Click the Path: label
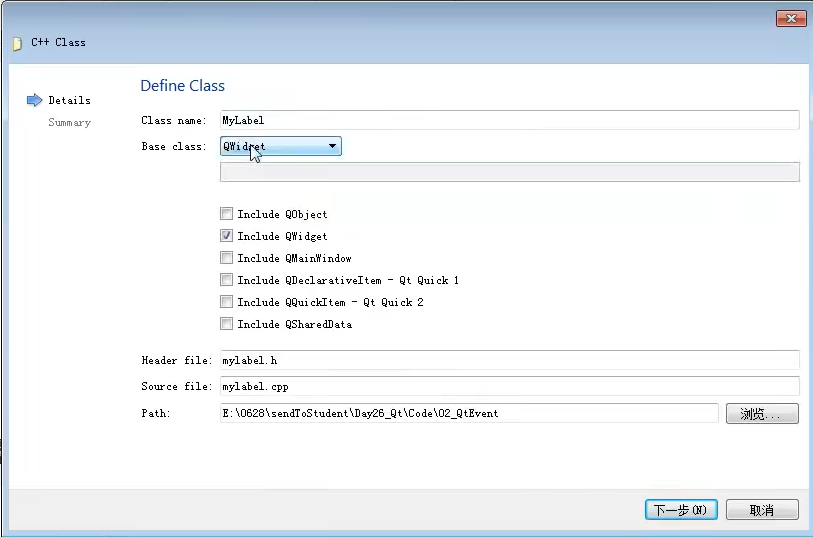The image size is (813, 537). 156,413
